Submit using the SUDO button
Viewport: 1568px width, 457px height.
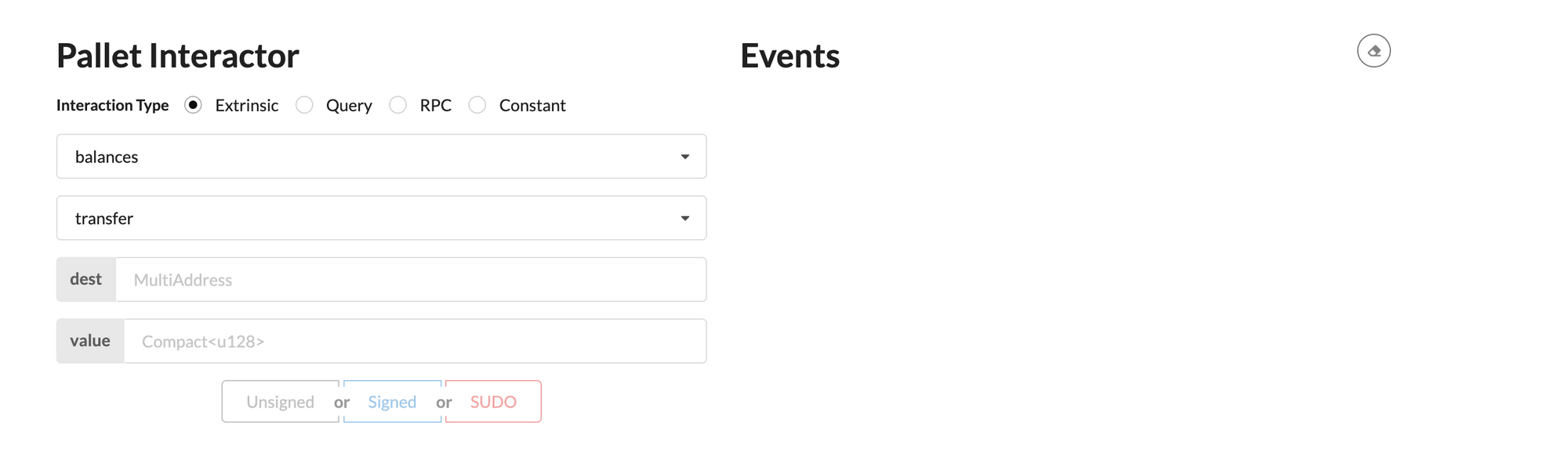click(493, 402)
